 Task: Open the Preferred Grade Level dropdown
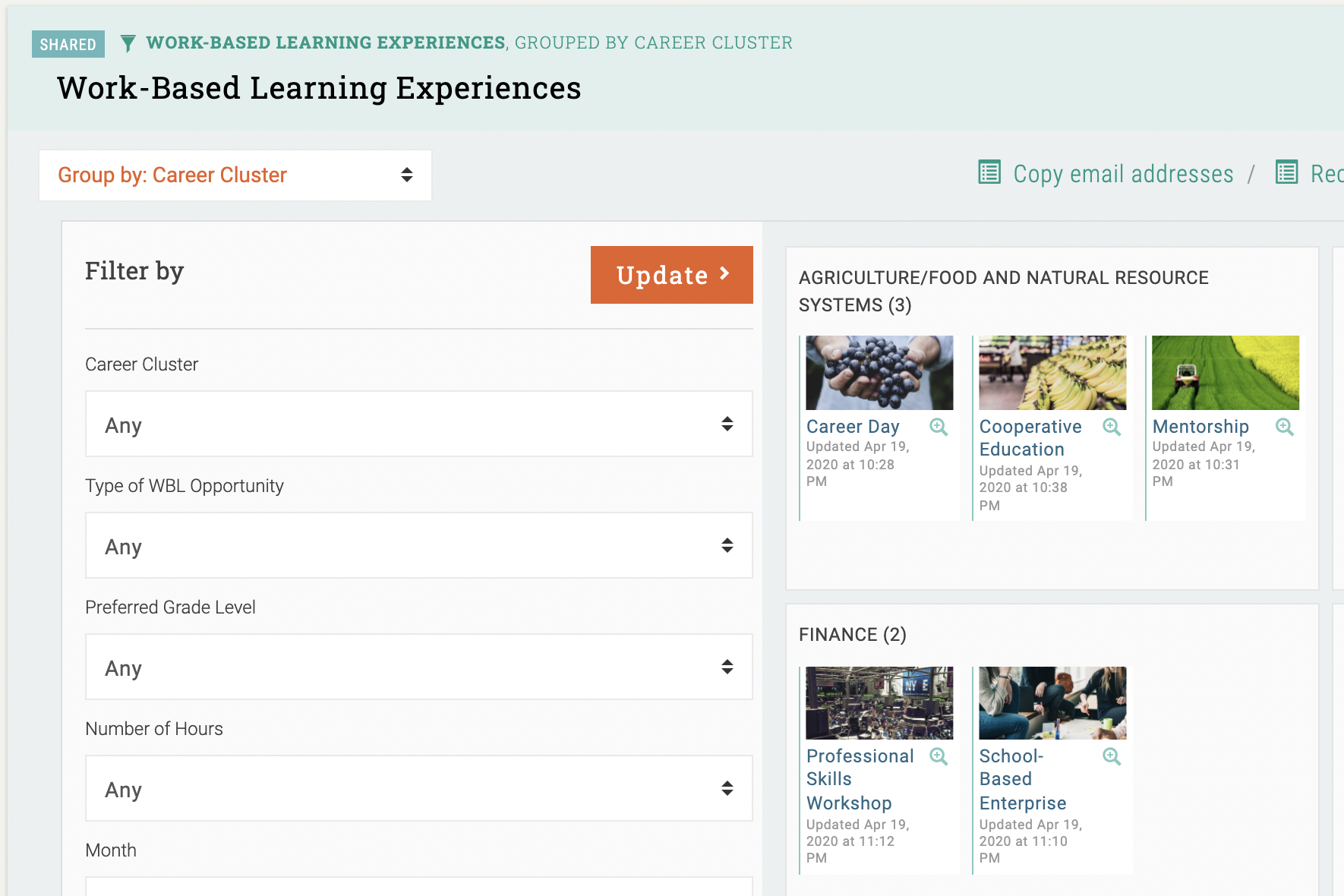click(x=418, y=667)
